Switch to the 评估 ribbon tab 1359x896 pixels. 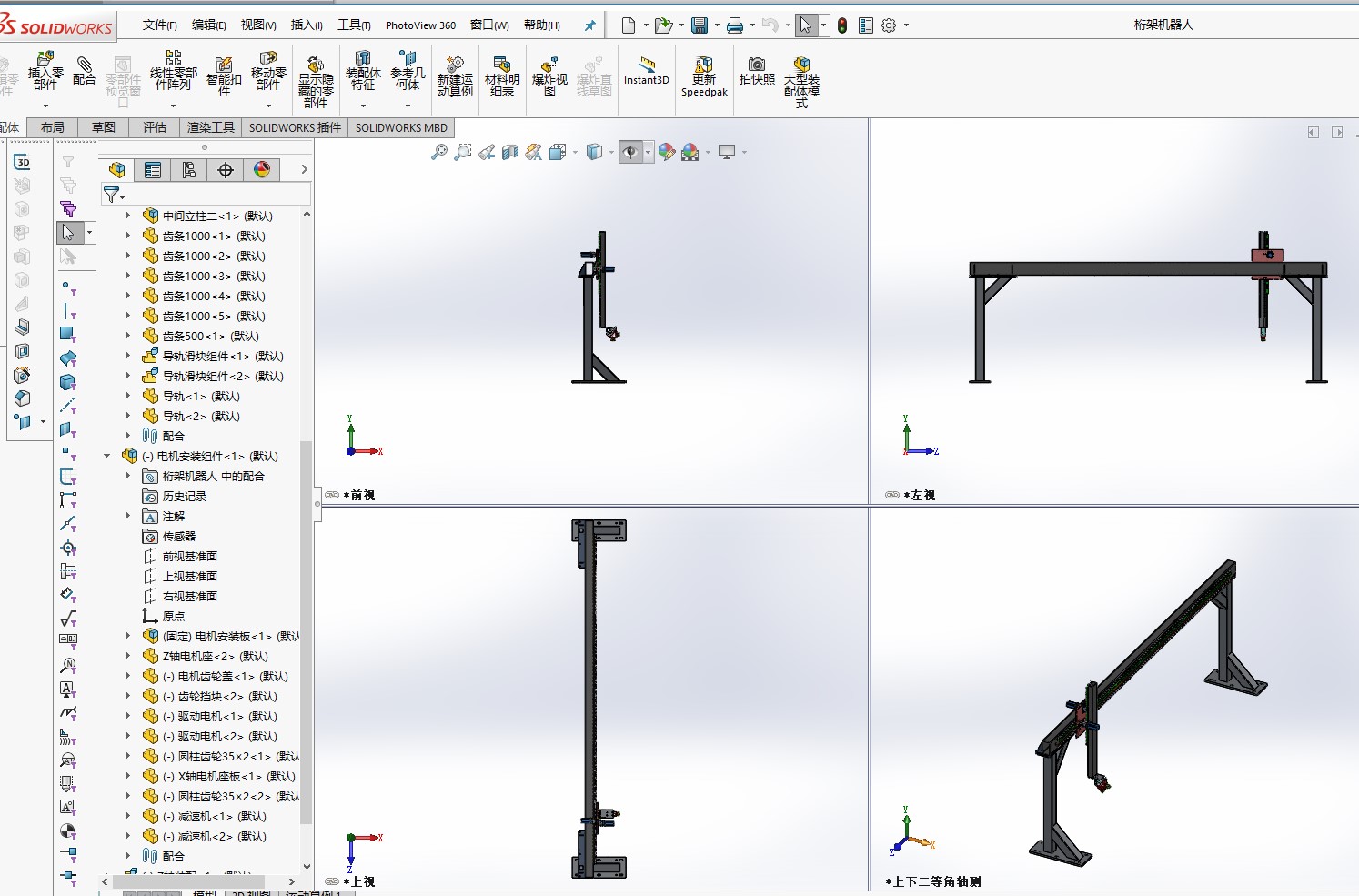[155, 127]
